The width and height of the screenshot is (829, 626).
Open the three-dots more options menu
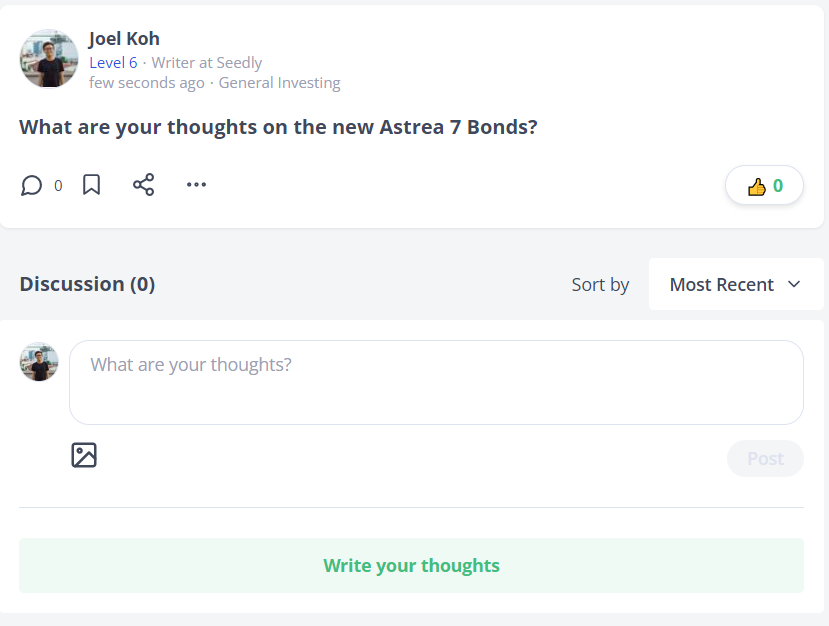click(196, 185)
